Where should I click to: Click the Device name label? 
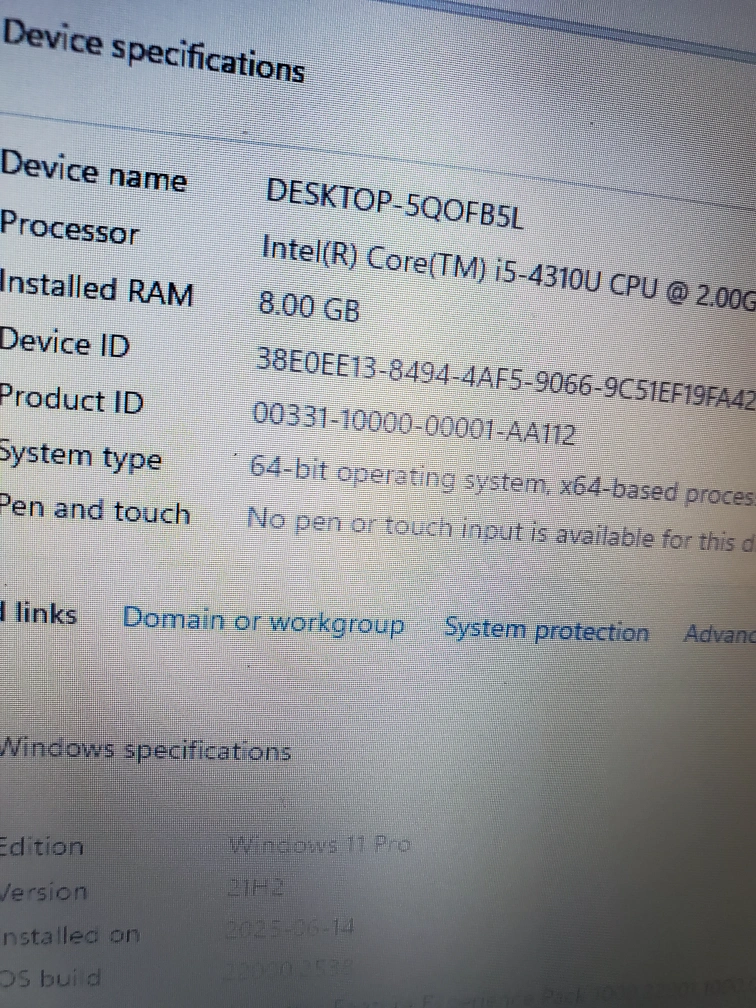click(x=94, y=171)
